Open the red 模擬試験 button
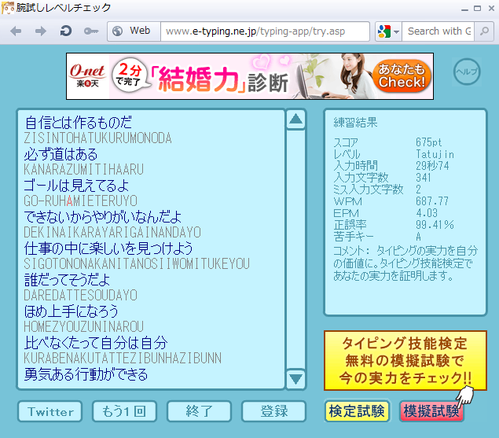 point(431,411)
